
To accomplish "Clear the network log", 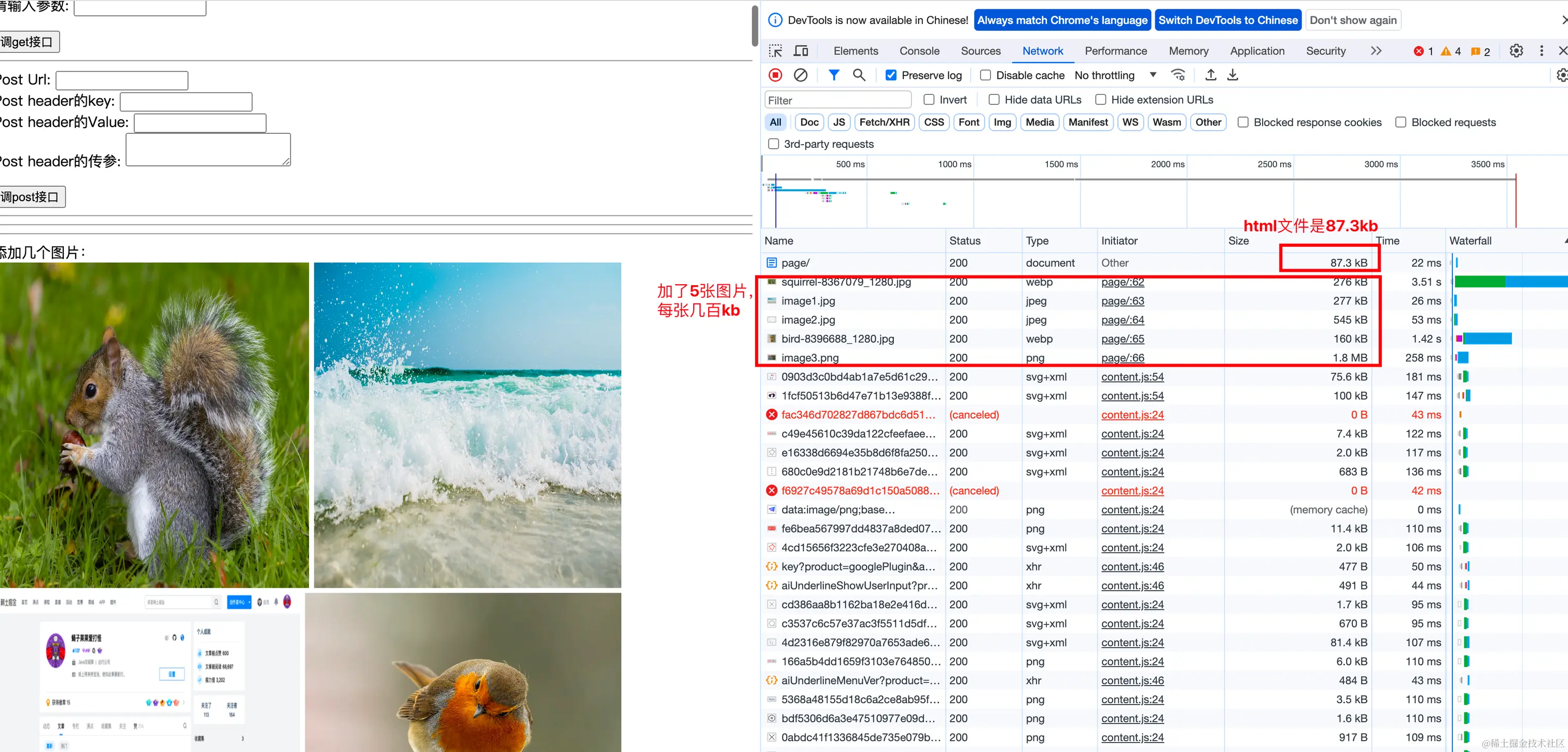I will [x=801, y=75].
